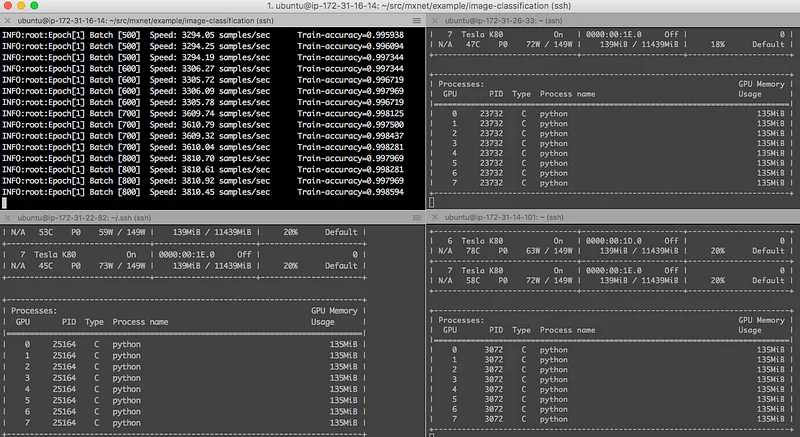Close the ip-172-31-22-82 terminal pane
The height and width of the screenshot is (437, 800).
[x=7, y=218]
